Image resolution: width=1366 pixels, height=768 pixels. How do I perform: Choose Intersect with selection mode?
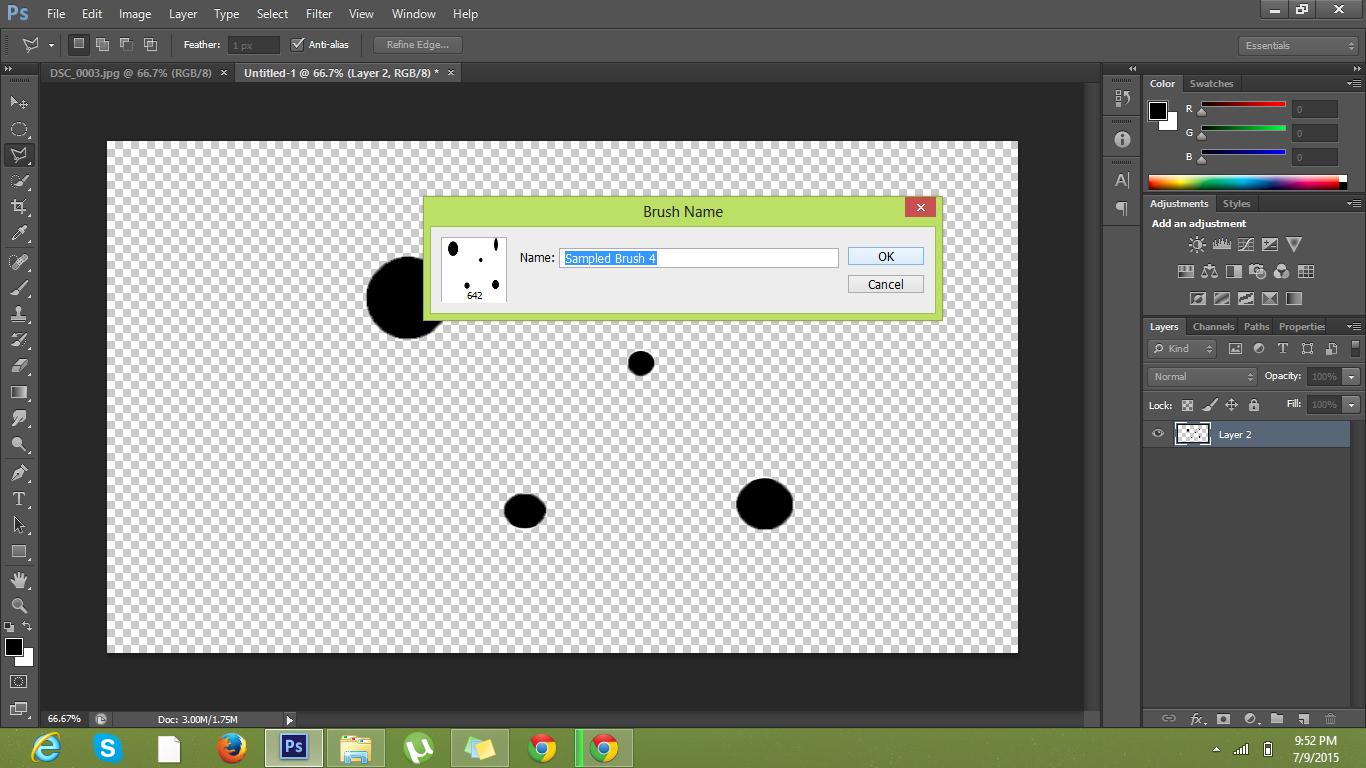151,44
